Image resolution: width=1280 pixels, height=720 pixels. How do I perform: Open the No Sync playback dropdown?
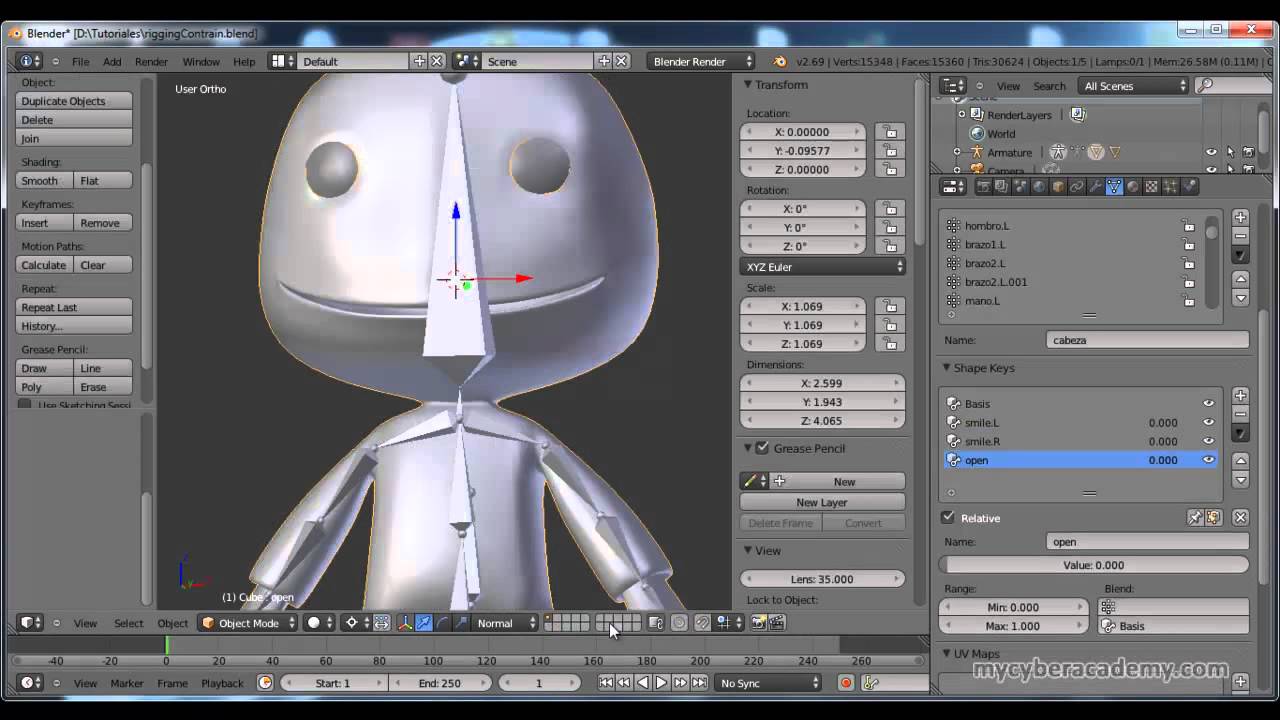click(x=768, y=683)
